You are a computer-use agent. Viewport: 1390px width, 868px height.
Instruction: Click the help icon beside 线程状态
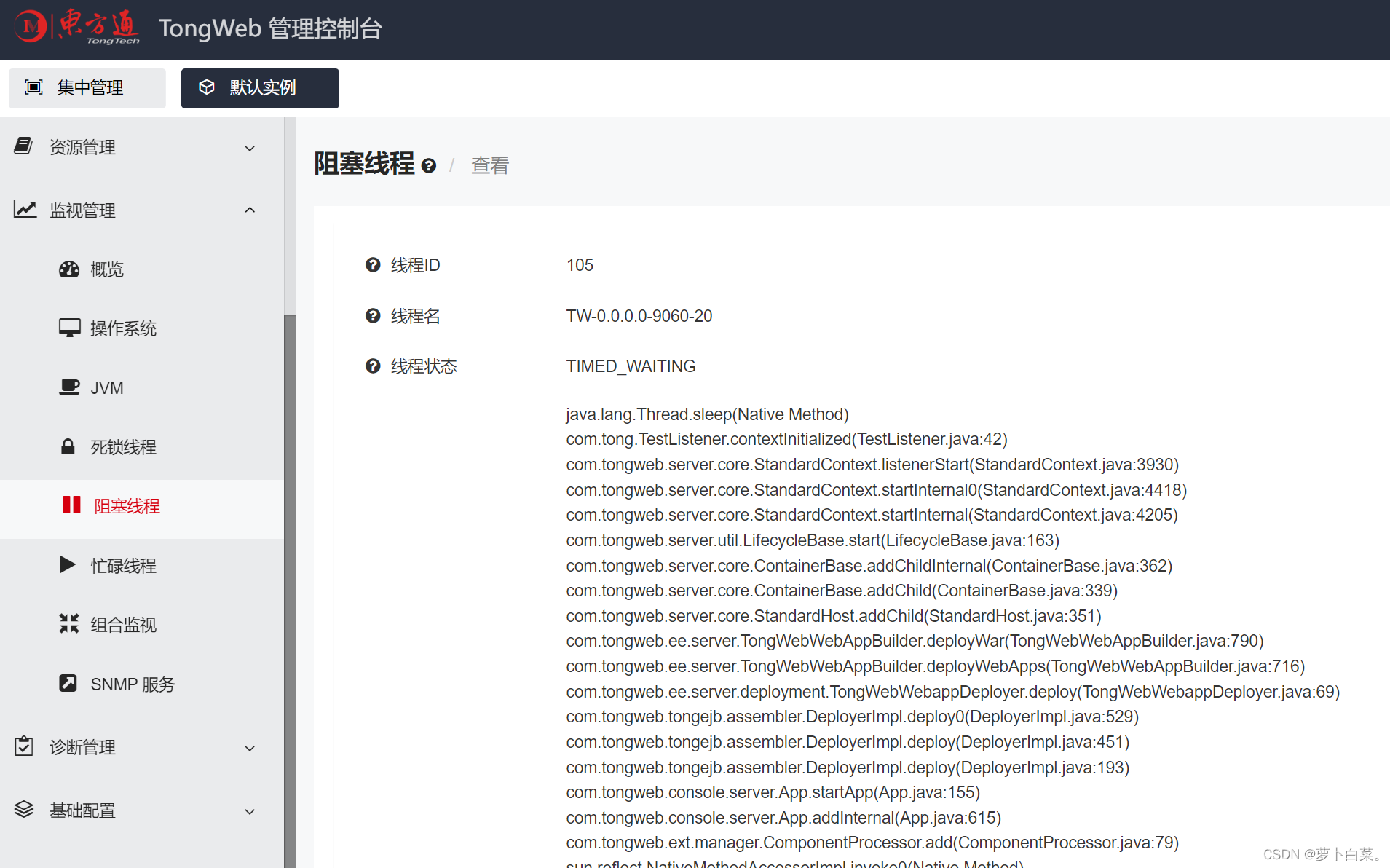(373, 366)
